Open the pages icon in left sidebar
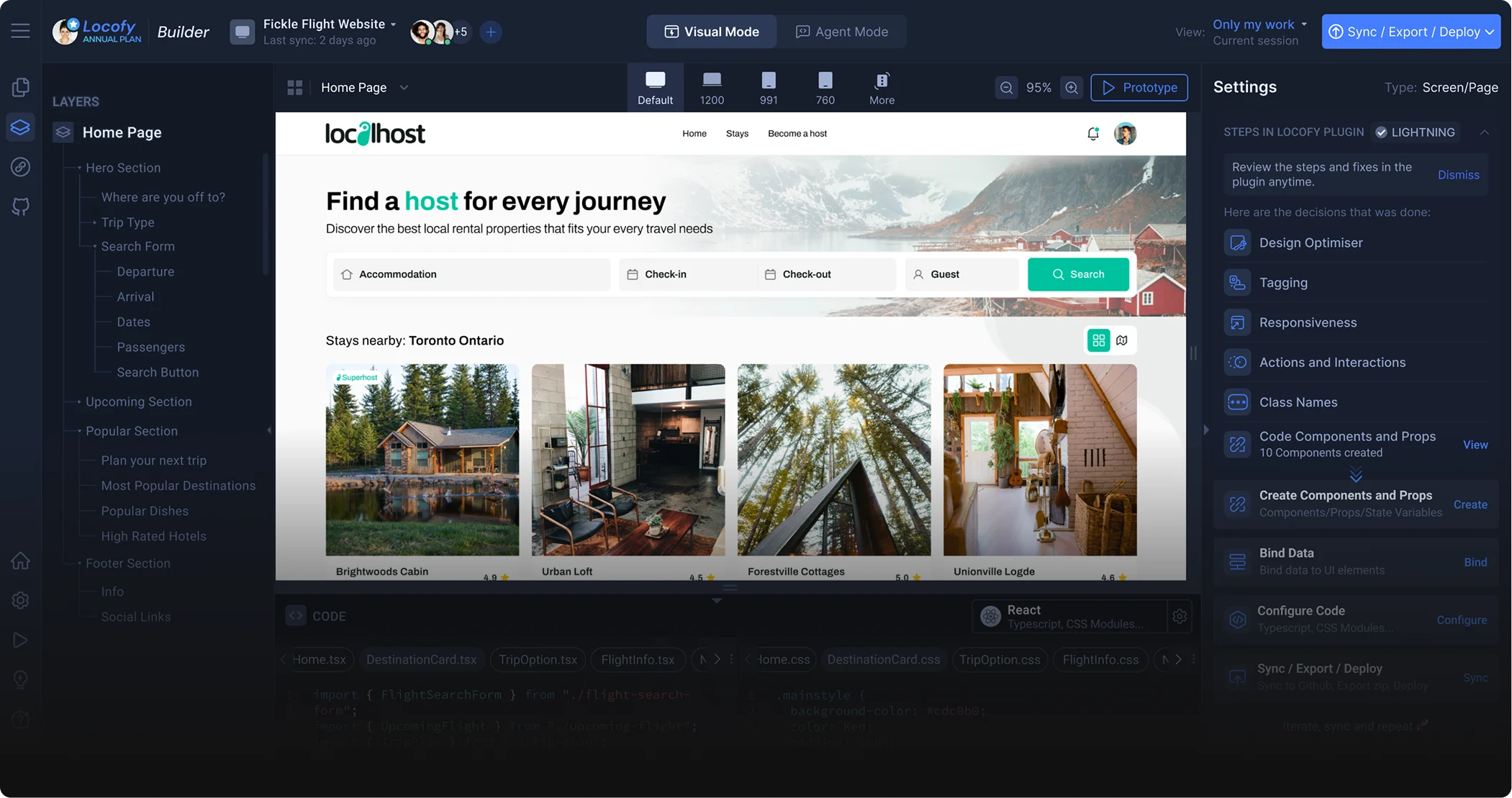This screenshot has height=798, width=1512. coord(20,87)
